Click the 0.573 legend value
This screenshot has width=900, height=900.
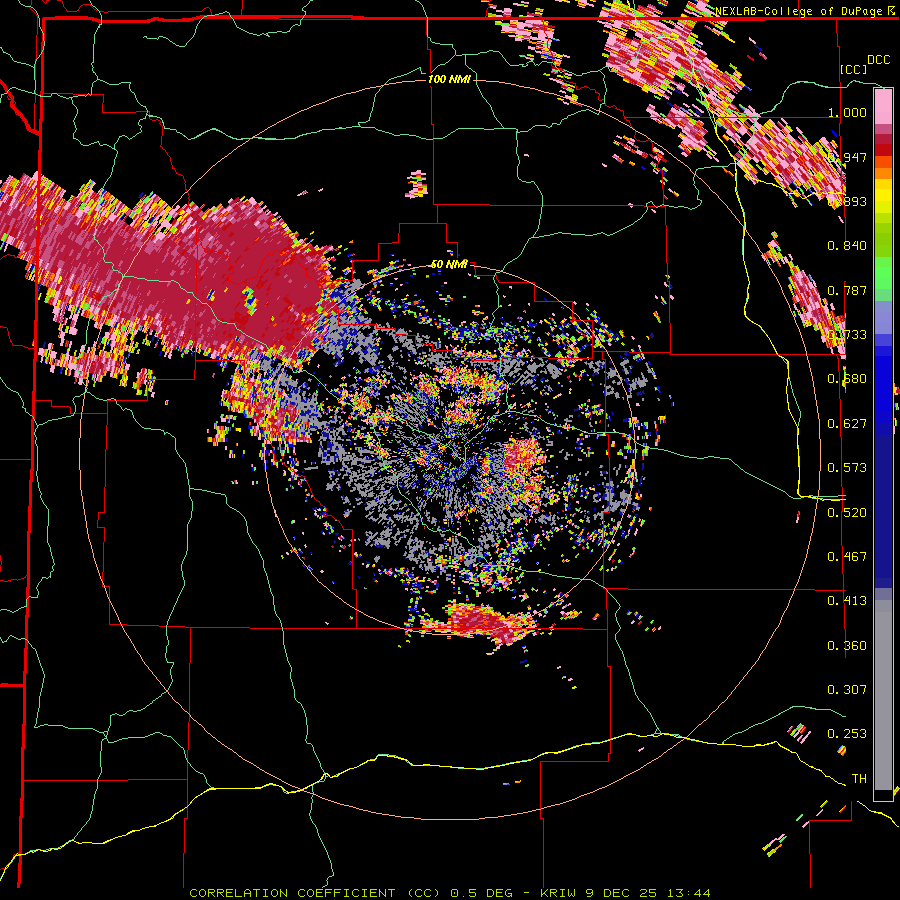pos(847,468)
